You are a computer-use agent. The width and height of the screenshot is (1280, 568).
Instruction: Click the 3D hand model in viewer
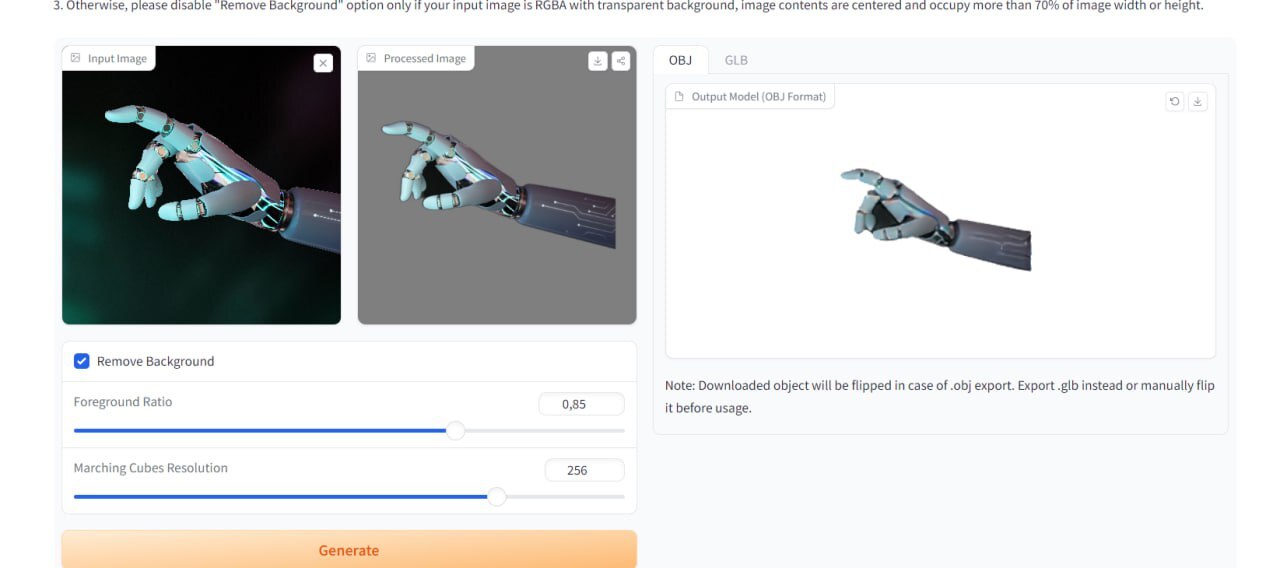tap(937, 215)
